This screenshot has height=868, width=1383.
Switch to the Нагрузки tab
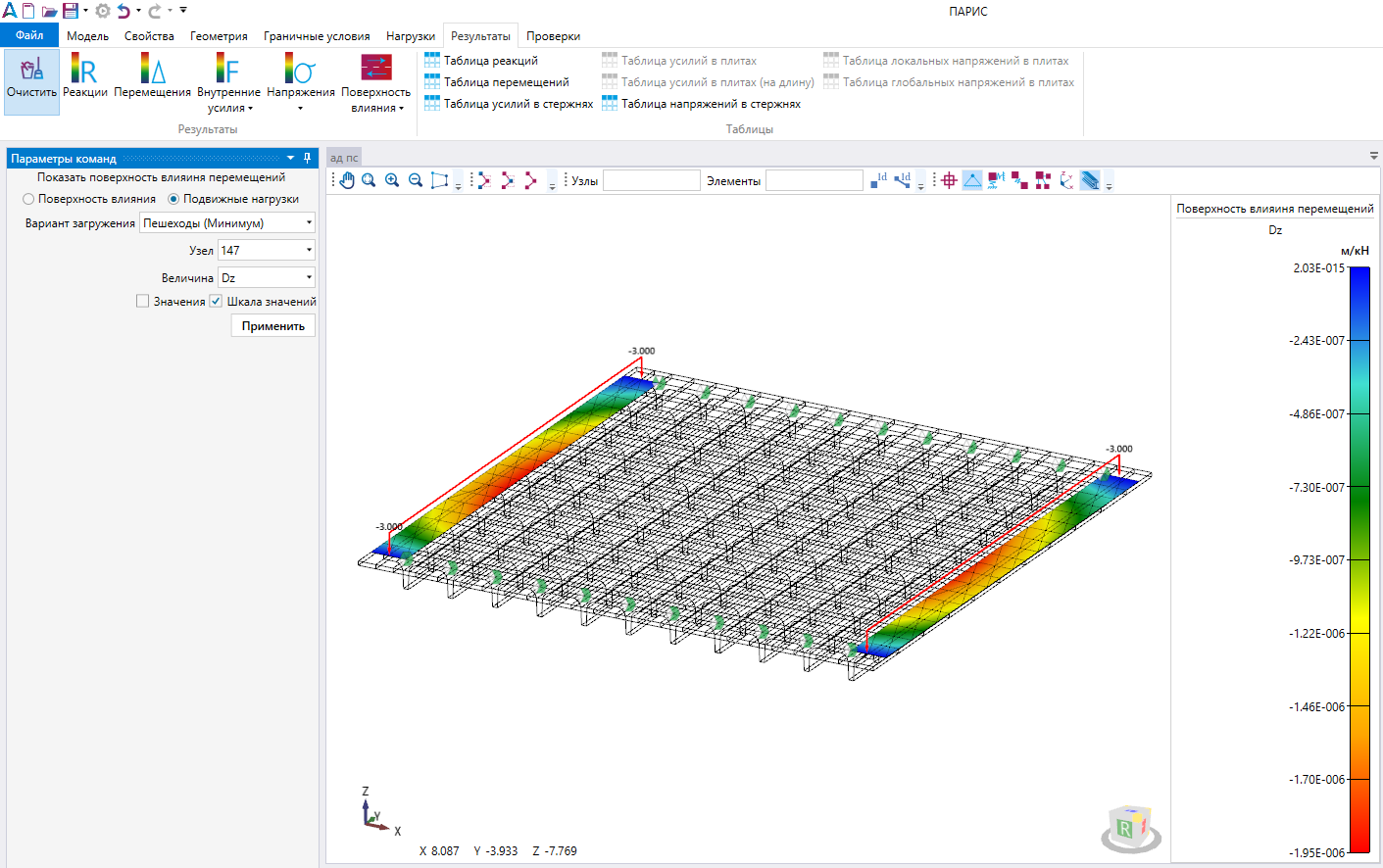click(x=411, y=36)
